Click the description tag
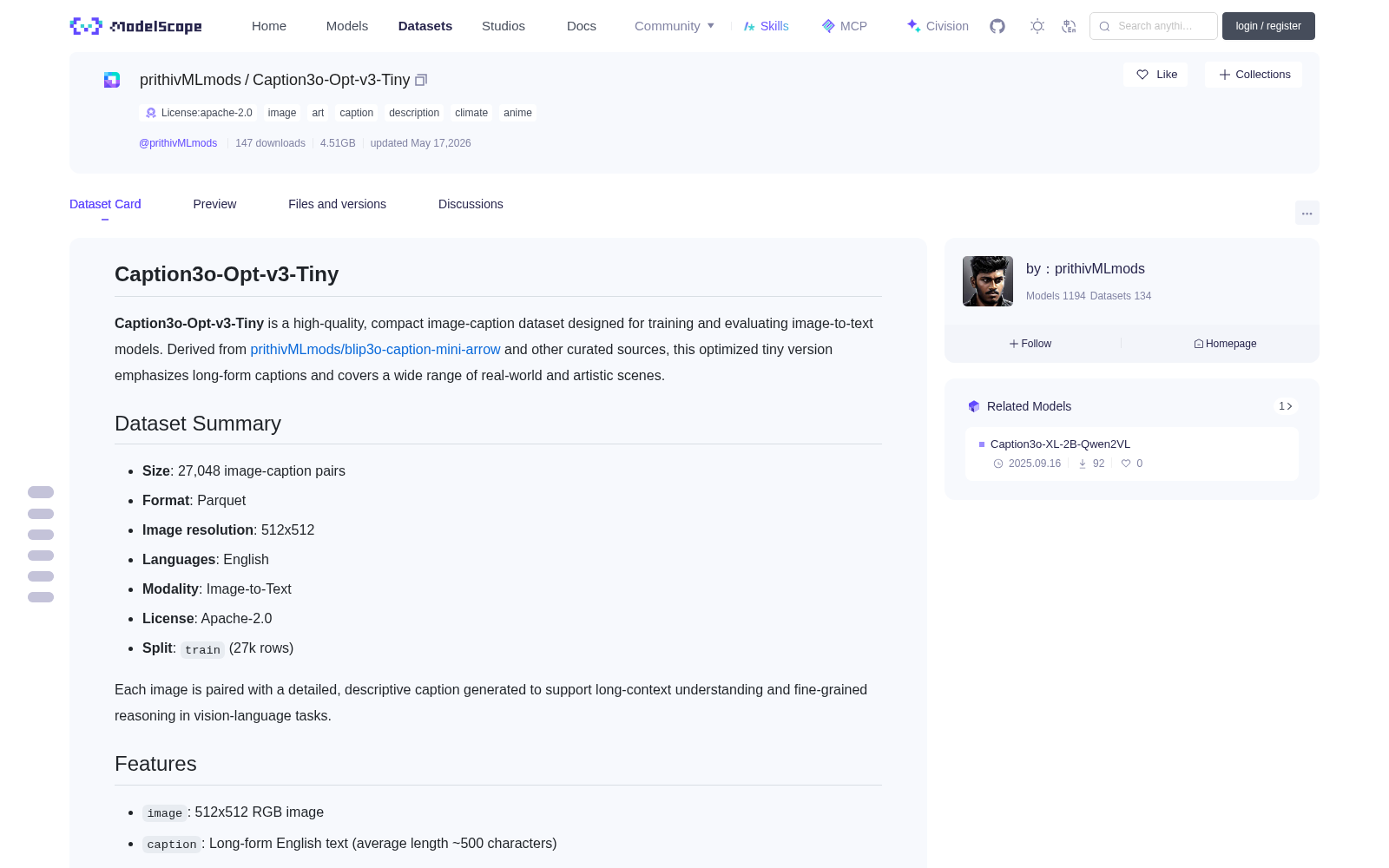 coord(414,113)
